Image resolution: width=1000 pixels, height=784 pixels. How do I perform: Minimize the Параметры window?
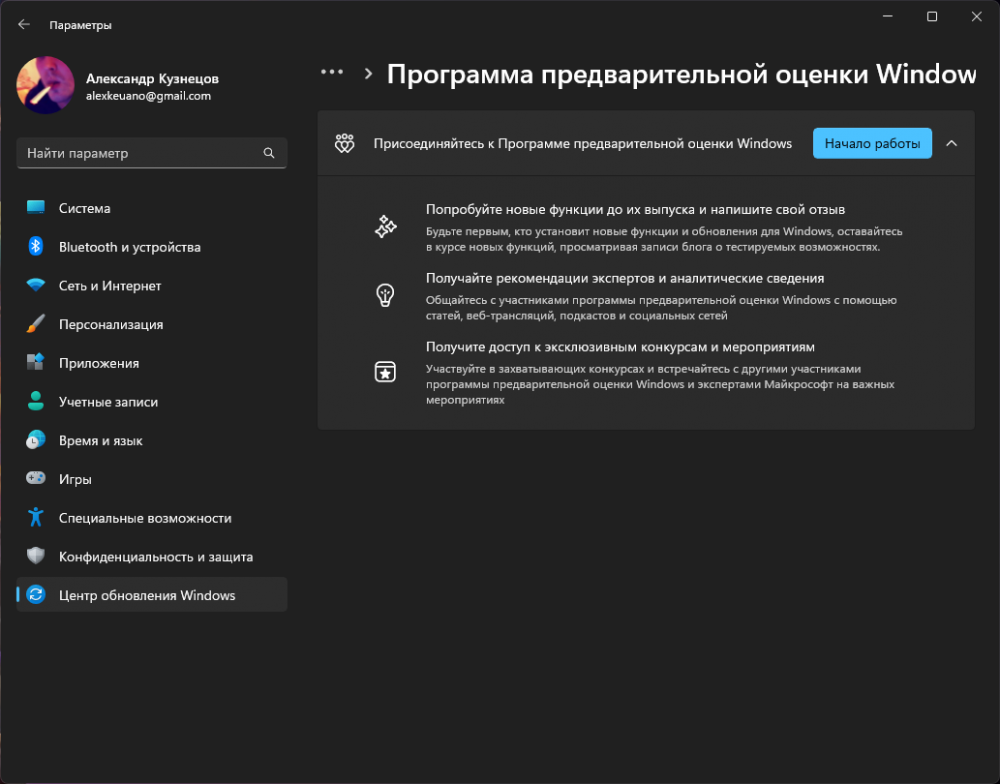887,16
